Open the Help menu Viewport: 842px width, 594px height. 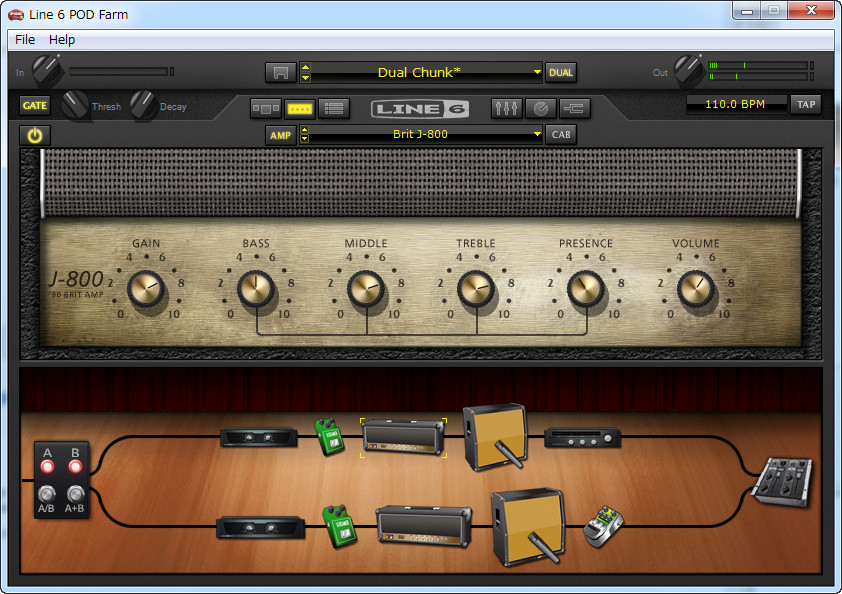62,40
